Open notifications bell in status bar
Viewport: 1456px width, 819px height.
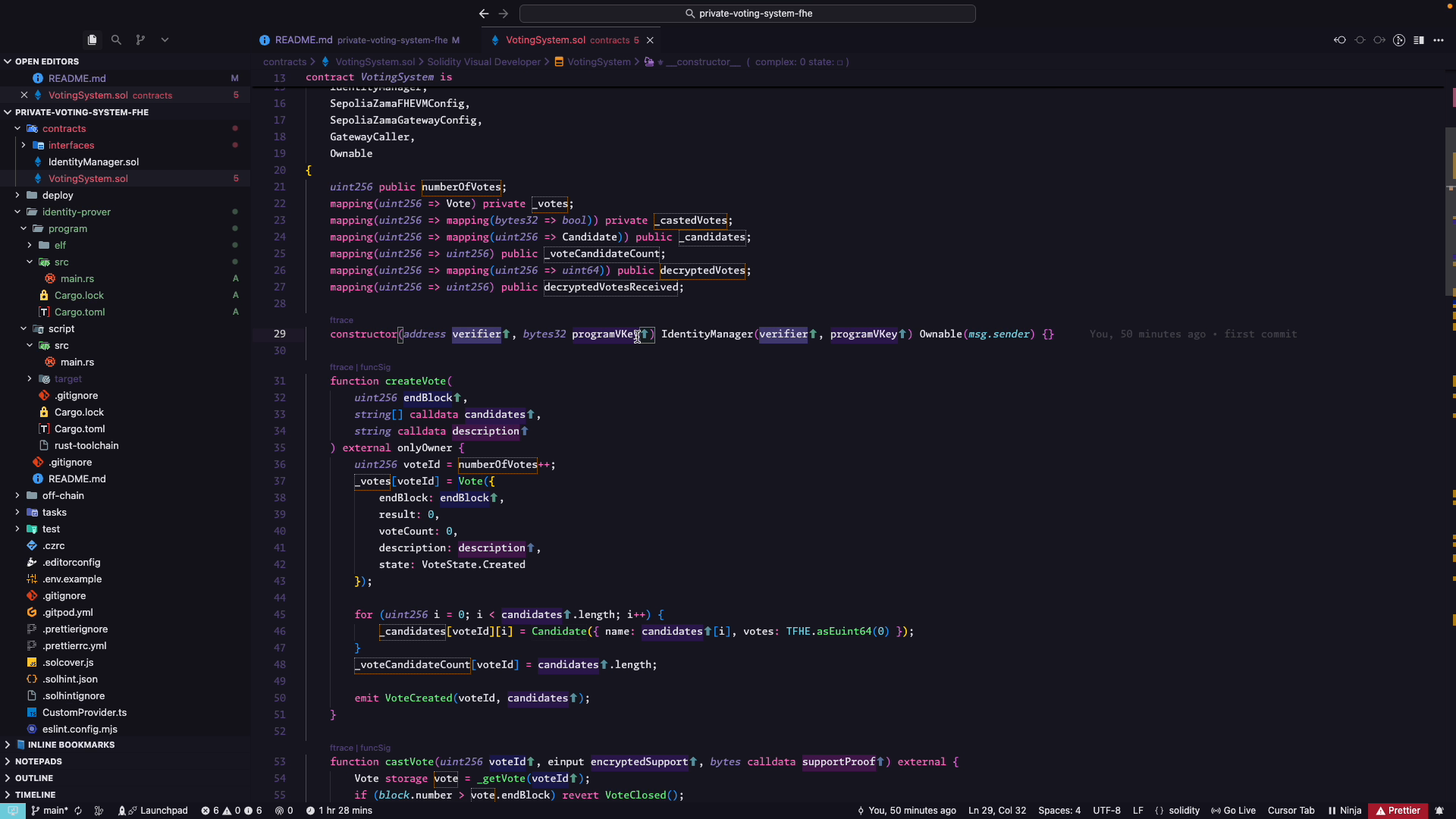click(1439, 811)
